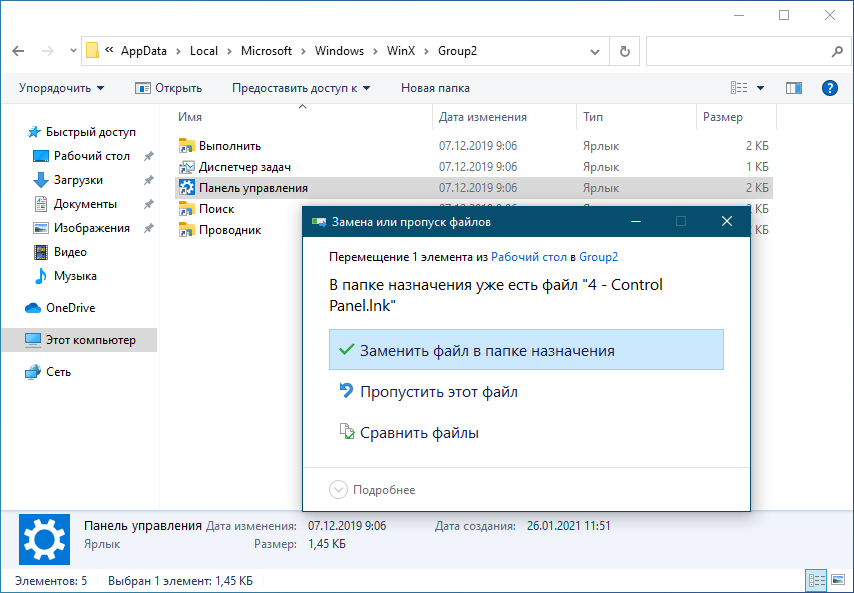Expand Подробнее details in dialog
Screen dimensions: 854x593
click(372, 490)
